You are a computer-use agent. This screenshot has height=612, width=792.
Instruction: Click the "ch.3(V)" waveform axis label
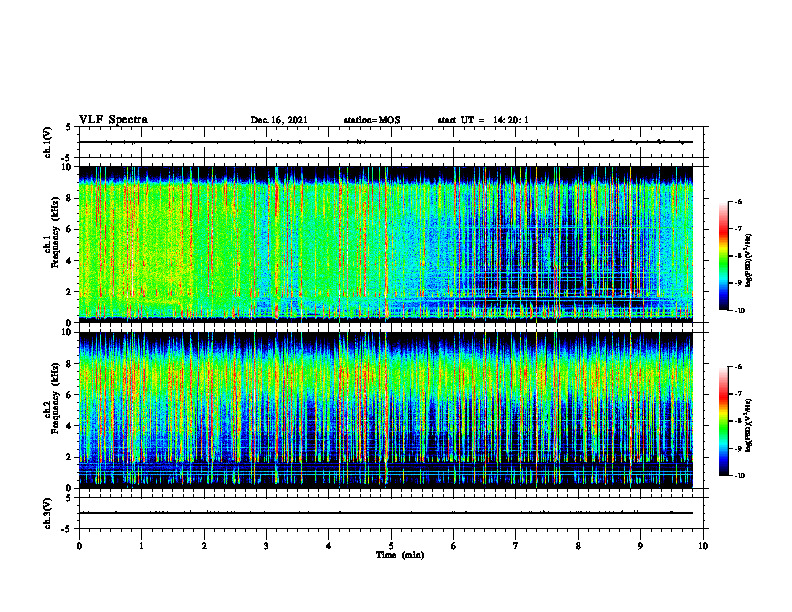[x=47, y=513]
